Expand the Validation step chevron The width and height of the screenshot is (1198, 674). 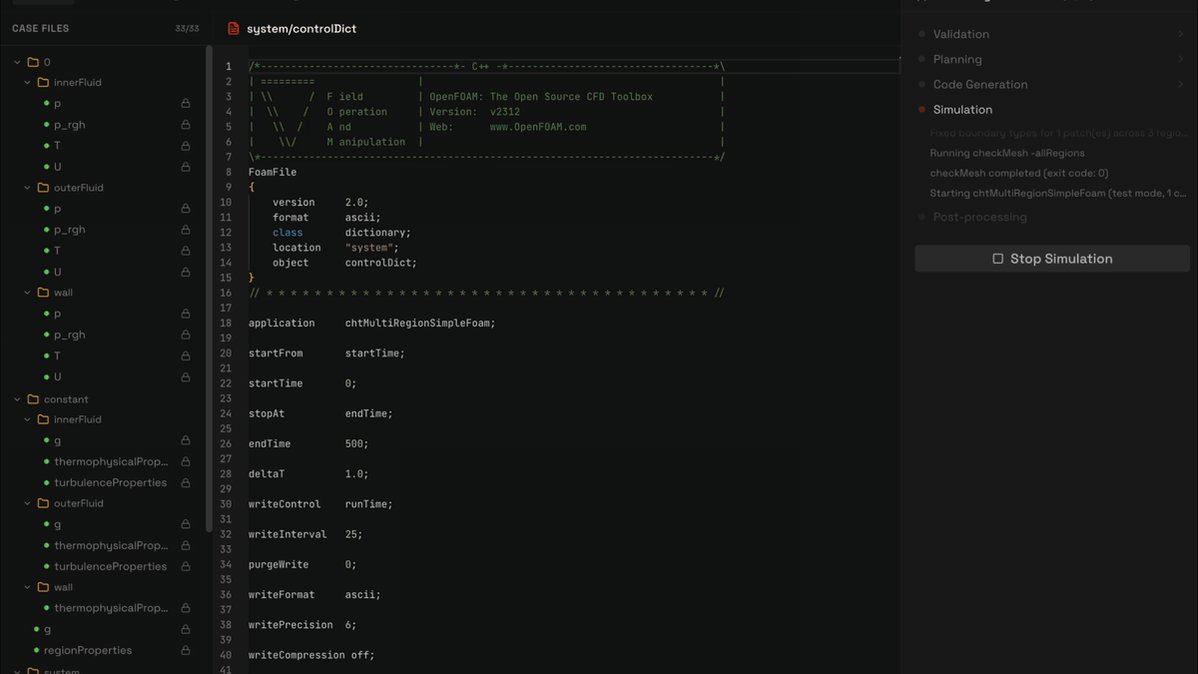pos(1180,34)
